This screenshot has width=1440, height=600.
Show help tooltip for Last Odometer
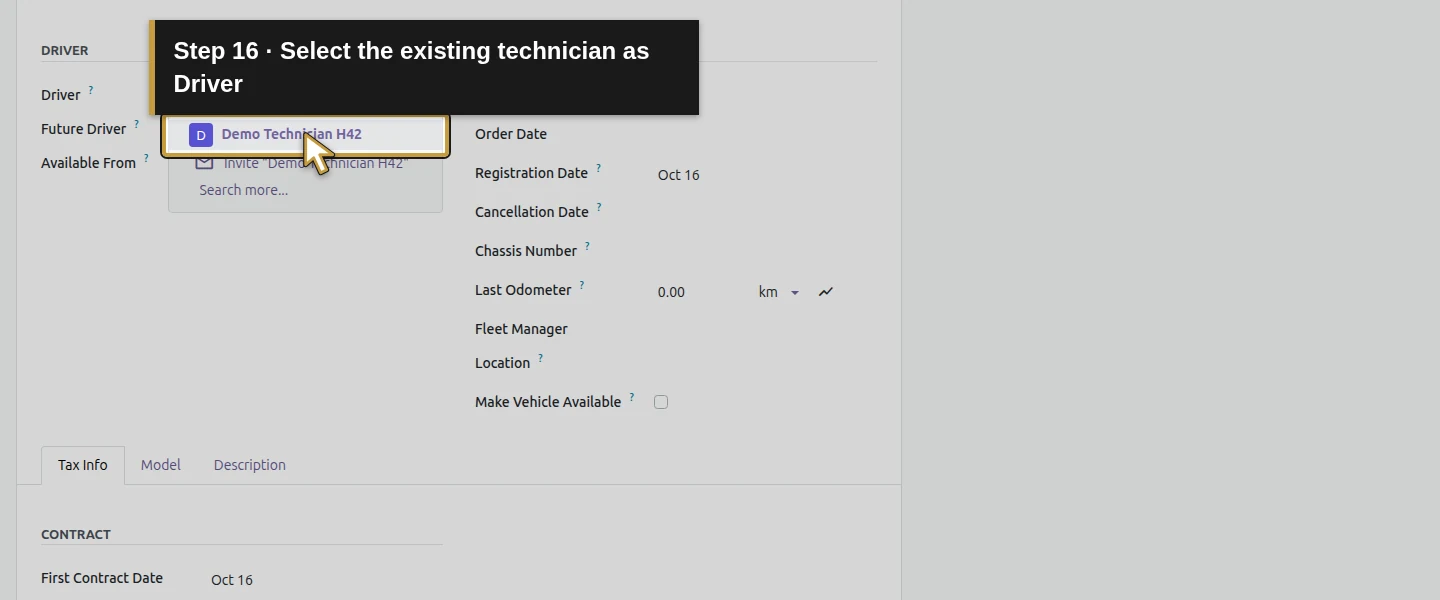(x=582, y=284)
